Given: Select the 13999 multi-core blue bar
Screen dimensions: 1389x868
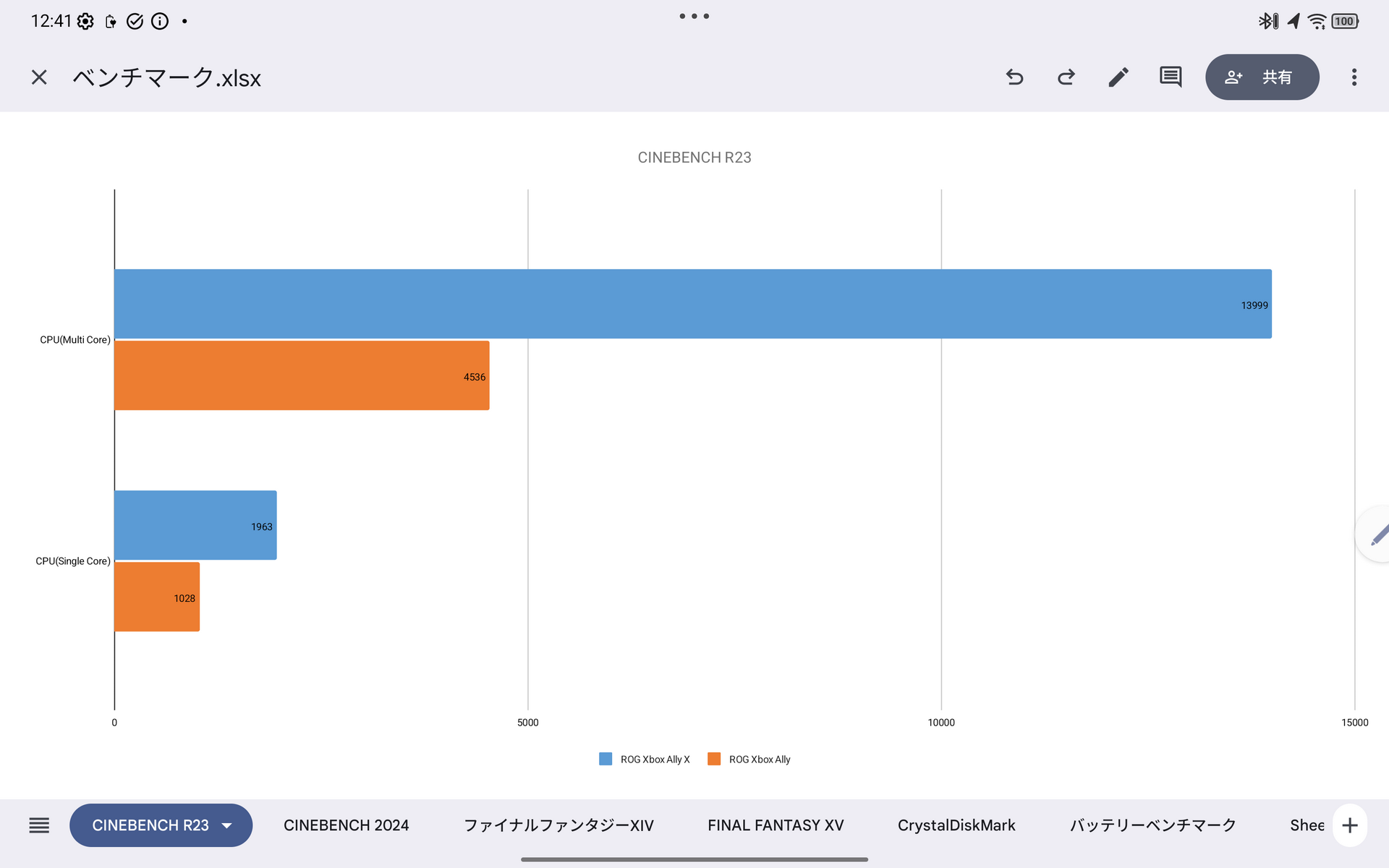Looking at the screenshot, I should [692, 304].
